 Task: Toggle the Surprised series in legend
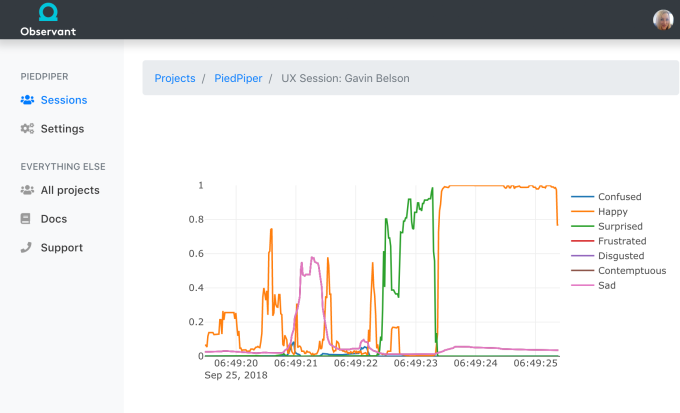tap(607, 226)
